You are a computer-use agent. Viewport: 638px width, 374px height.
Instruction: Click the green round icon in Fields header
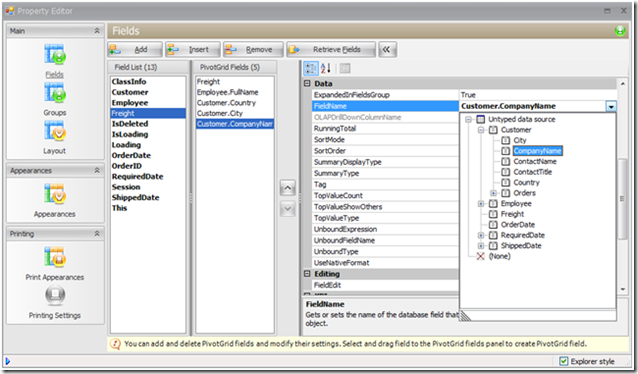click(x=620, y=31)
